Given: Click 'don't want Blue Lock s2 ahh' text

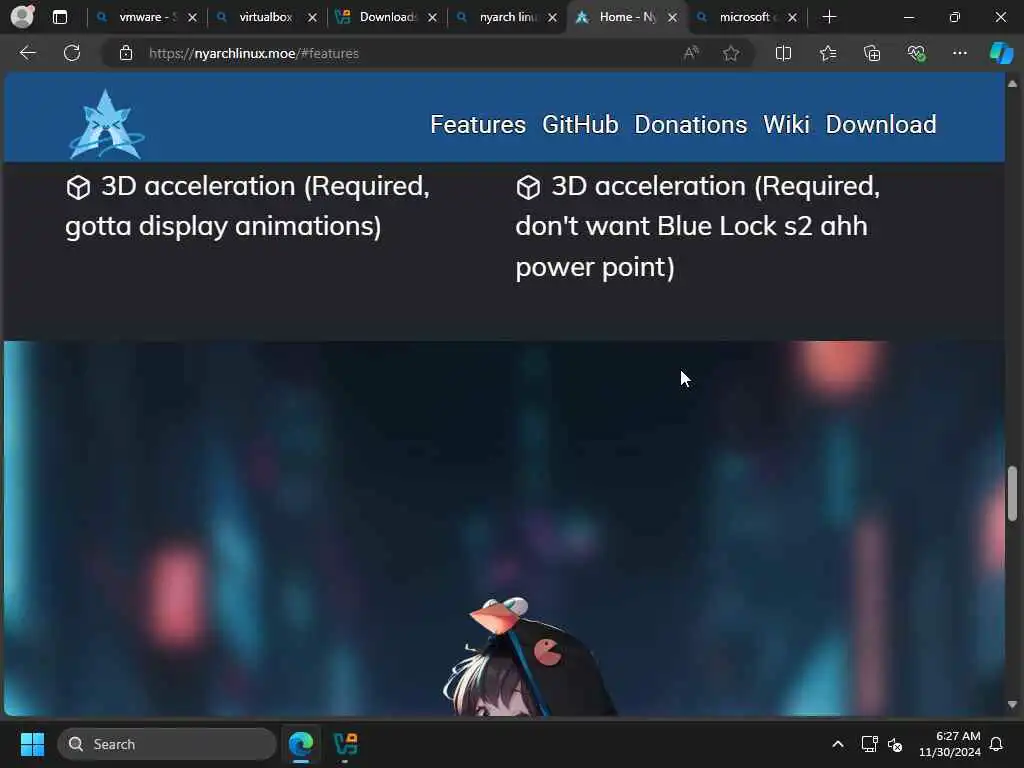Looking at the screenshot, I should click(692, 226).
